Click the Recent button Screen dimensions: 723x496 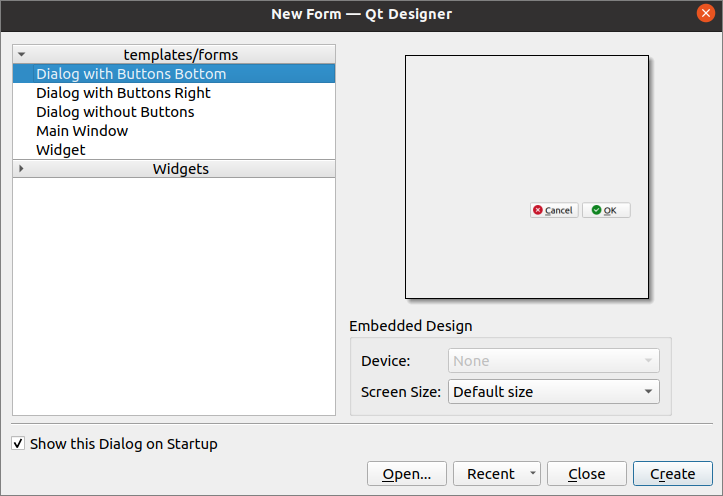click(x=490, y=474)
